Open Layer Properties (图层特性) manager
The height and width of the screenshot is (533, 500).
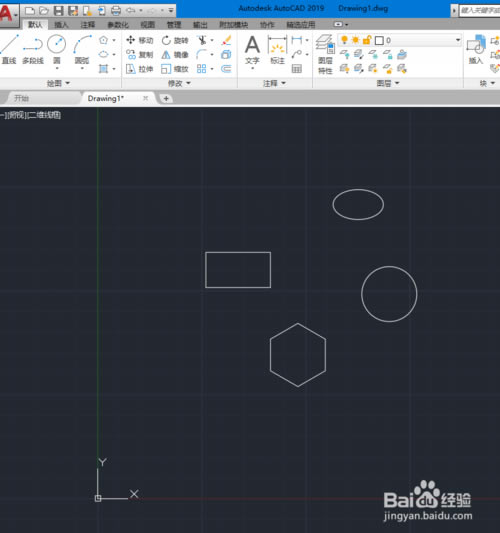(x=325, y=54)
